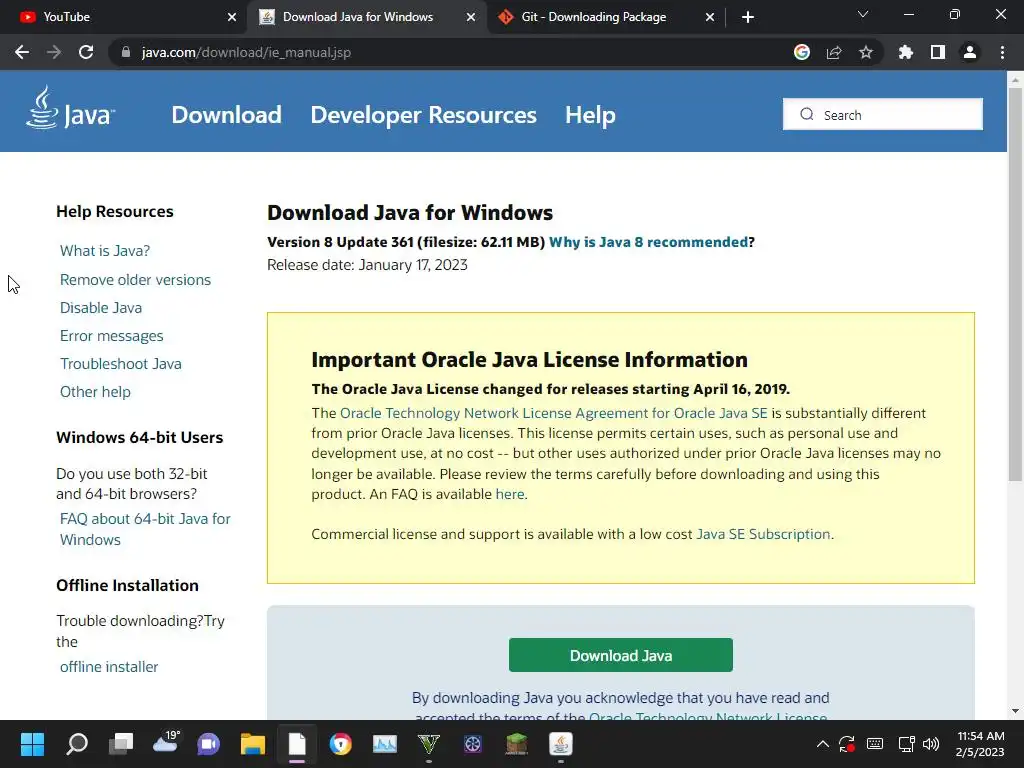Open Google icon in address bar
Image resolution: width=1024 pixels, height=768 pixels.
(x=802, y=52)
